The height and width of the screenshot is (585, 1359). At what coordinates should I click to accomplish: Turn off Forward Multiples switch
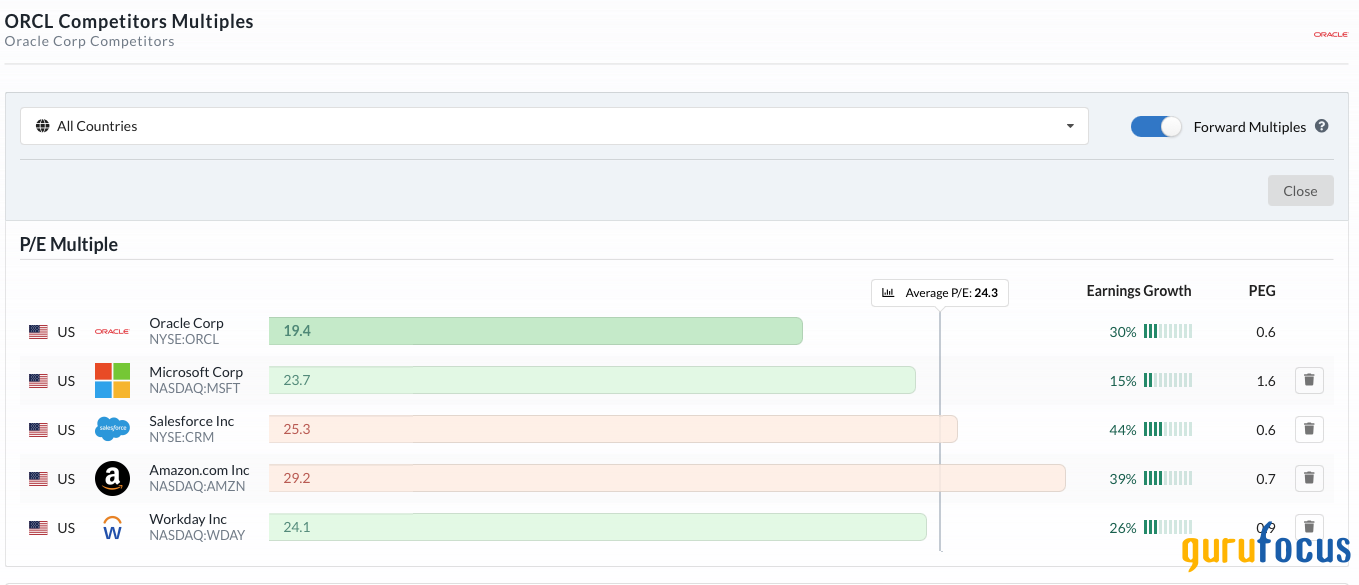pyautogui.click(x=1156, y=126)
